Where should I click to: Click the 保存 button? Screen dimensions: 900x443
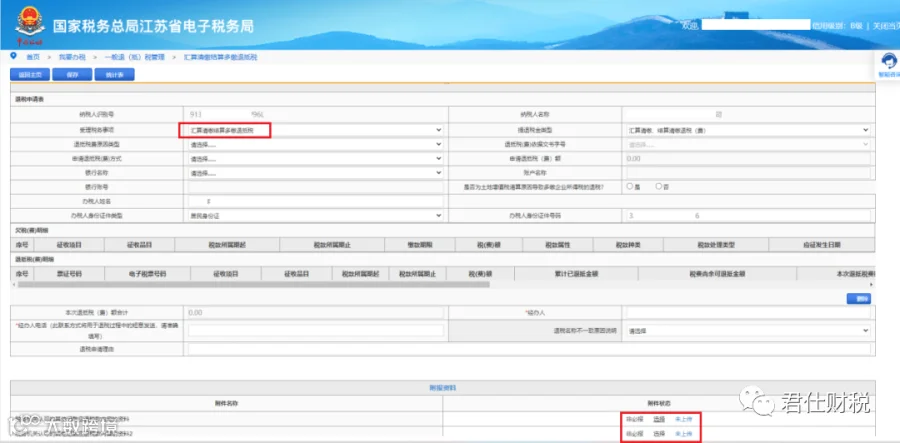click(72, 75)
